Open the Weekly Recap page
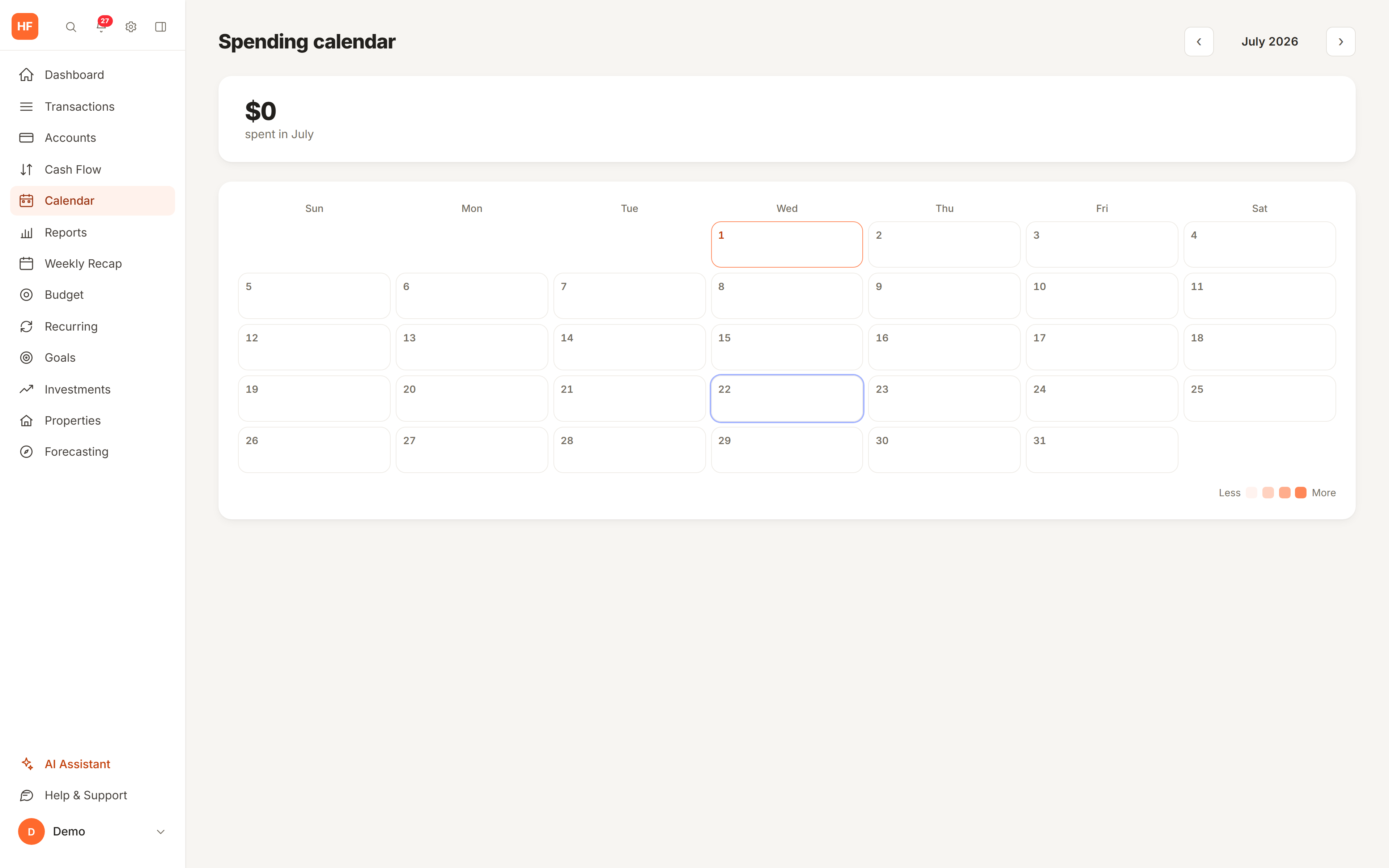 [92, 264]
